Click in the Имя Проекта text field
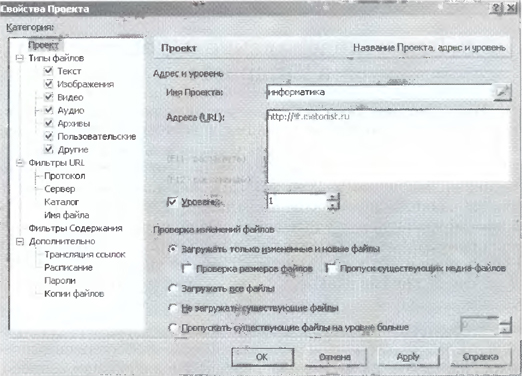The width and height of the screenshot is (522, 376). point(380,92)
